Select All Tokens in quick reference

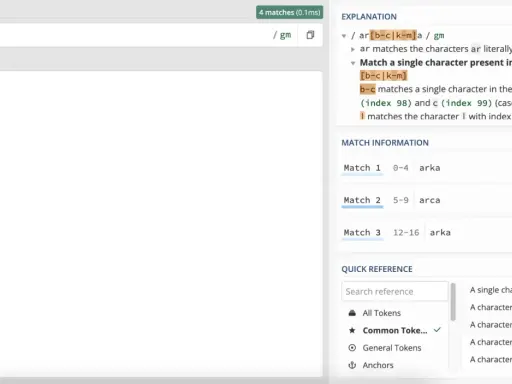tap(382, 313)
